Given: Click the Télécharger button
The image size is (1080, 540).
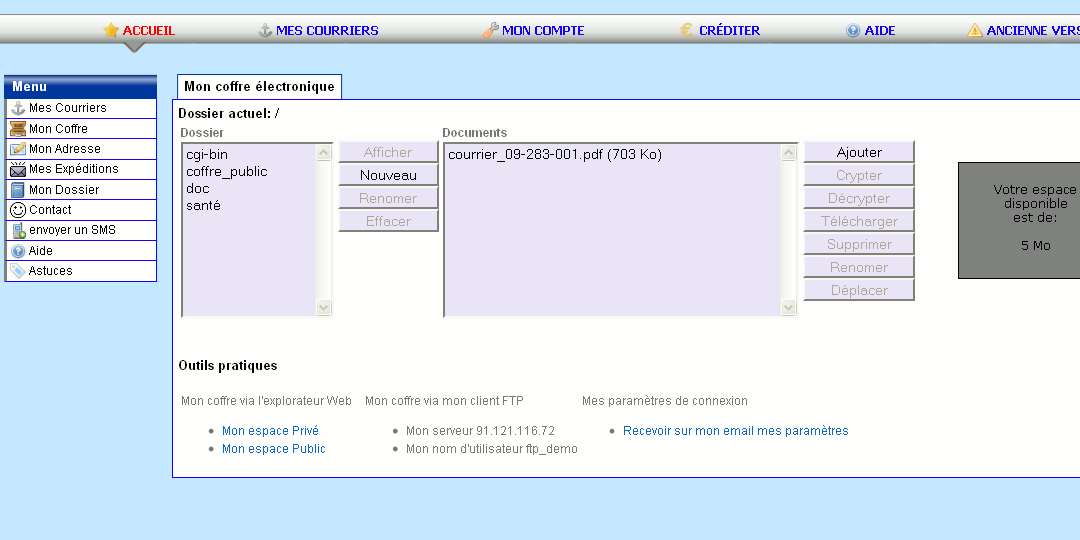Looking at the screenshot, I should [859, 221].
